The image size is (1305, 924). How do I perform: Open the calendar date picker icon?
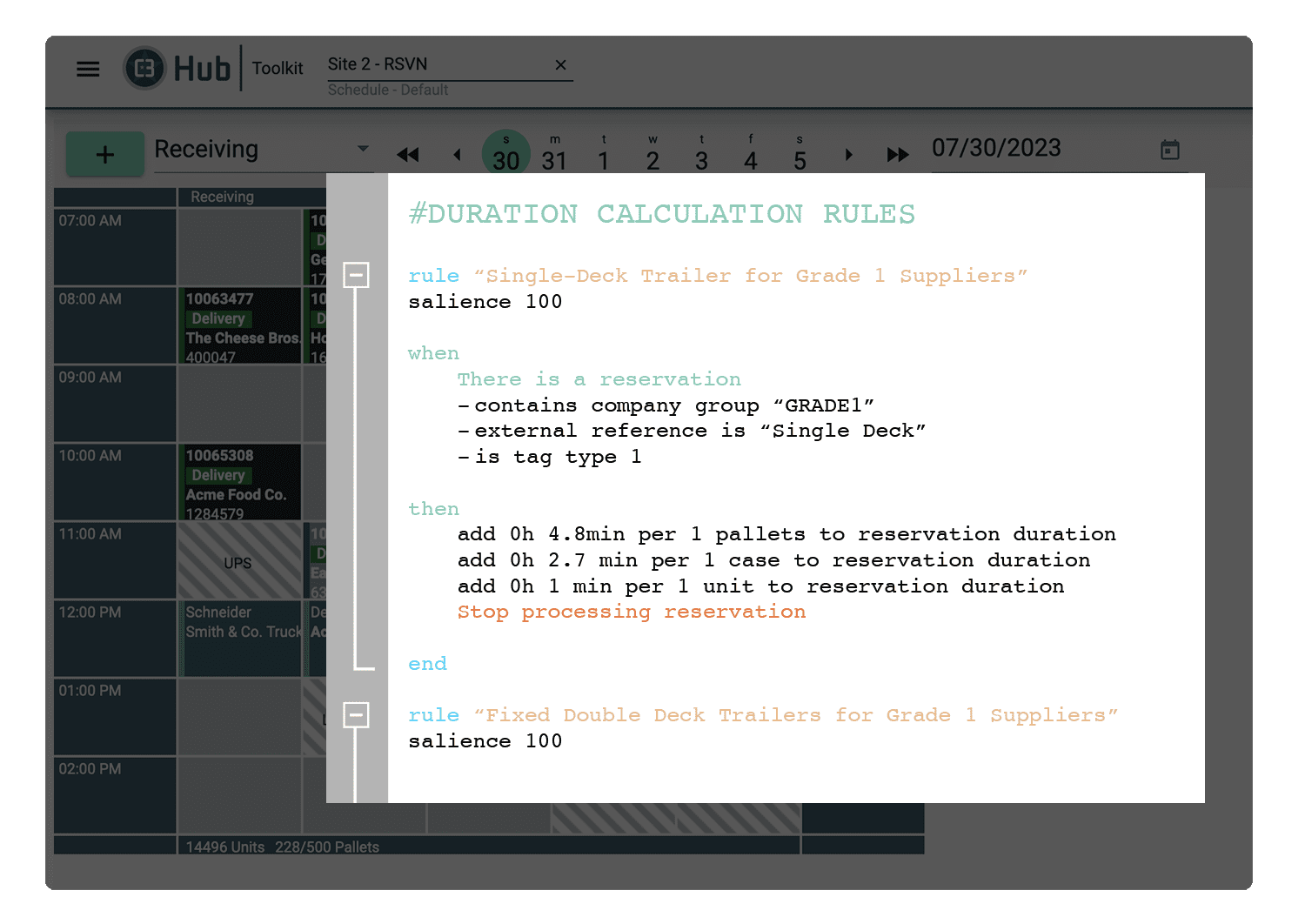click(x=1170, y=150)
